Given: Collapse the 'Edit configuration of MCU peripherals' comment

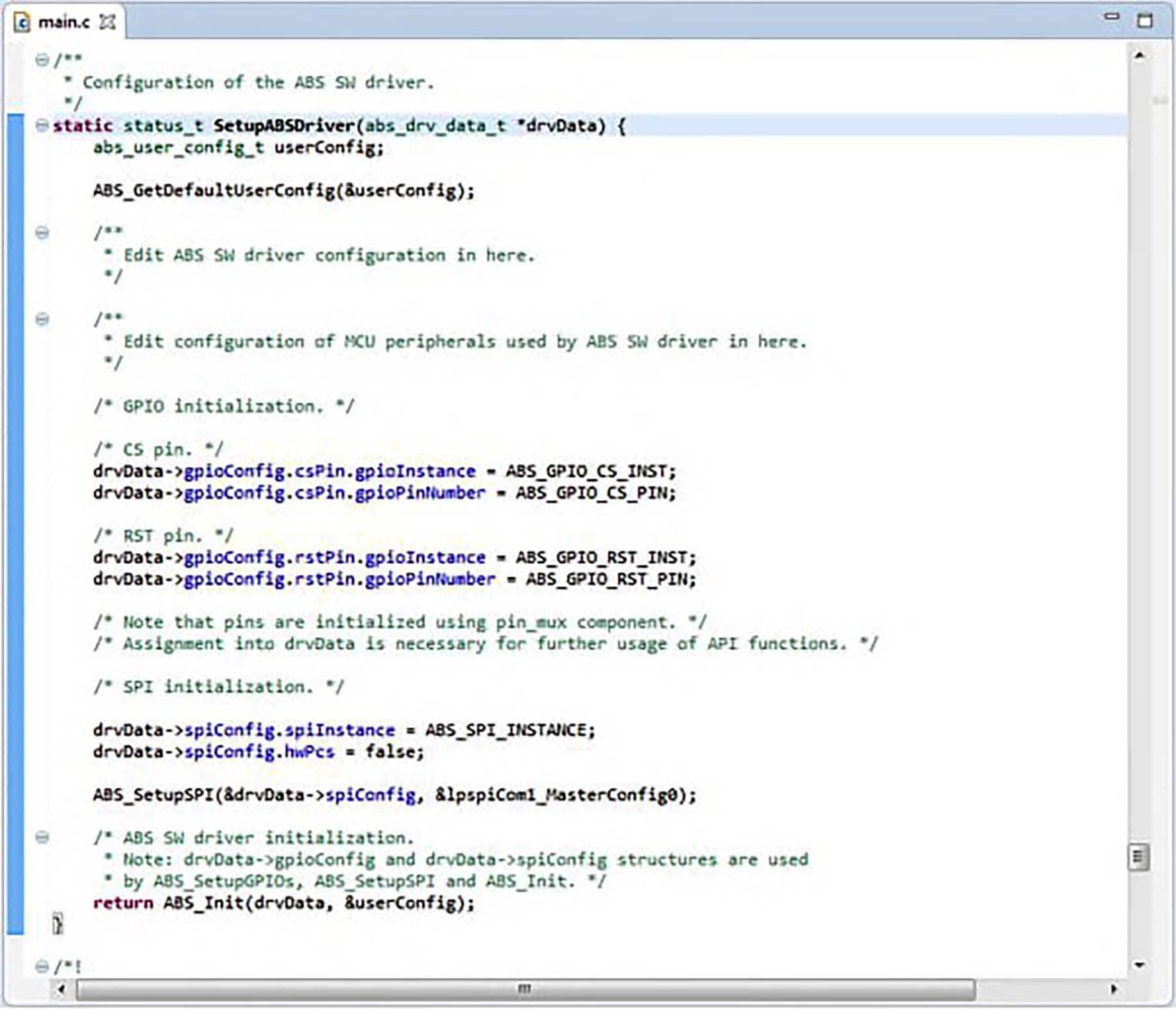Looking at the screenshot, I should click(42, 319).
